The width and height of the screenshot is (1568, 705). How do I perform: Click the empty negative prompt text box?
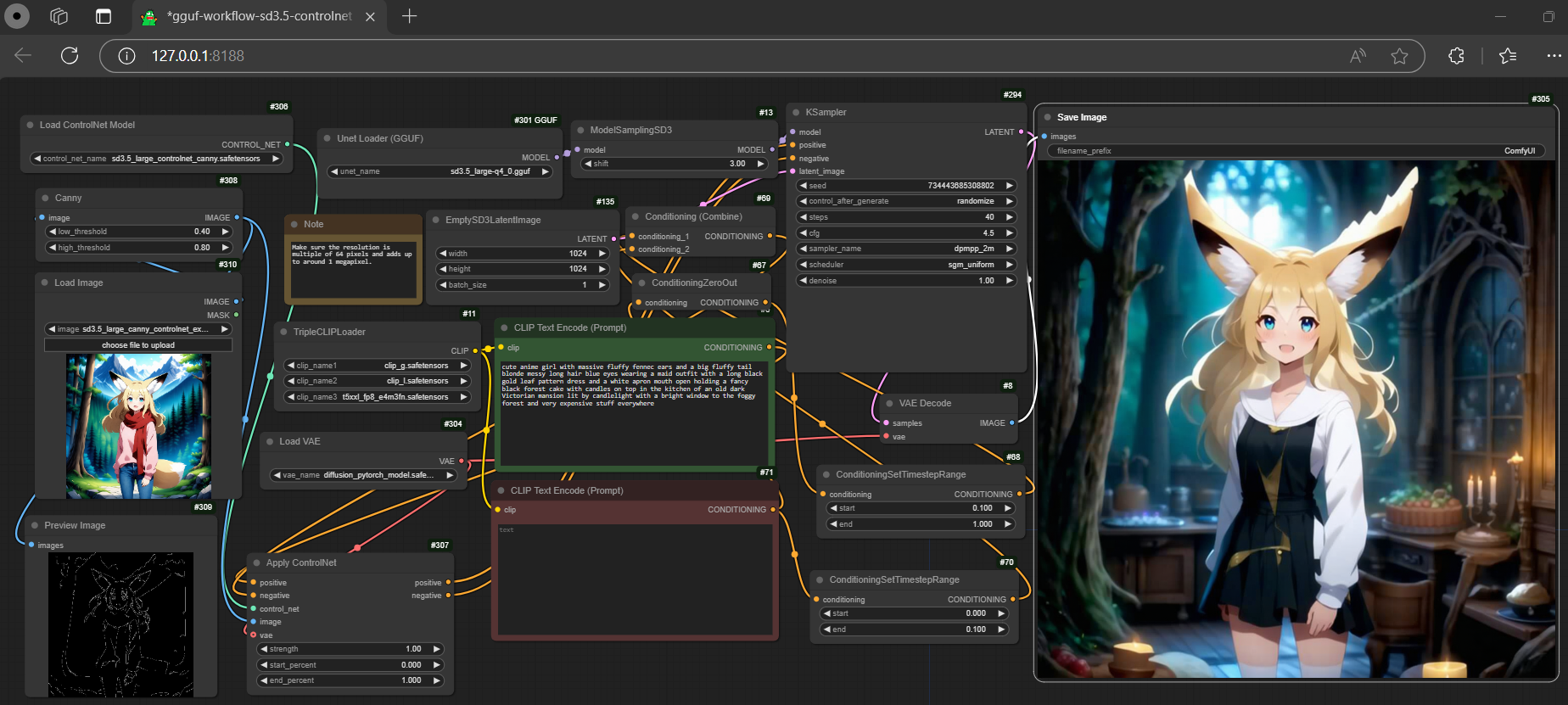click(x=634, y=579)
